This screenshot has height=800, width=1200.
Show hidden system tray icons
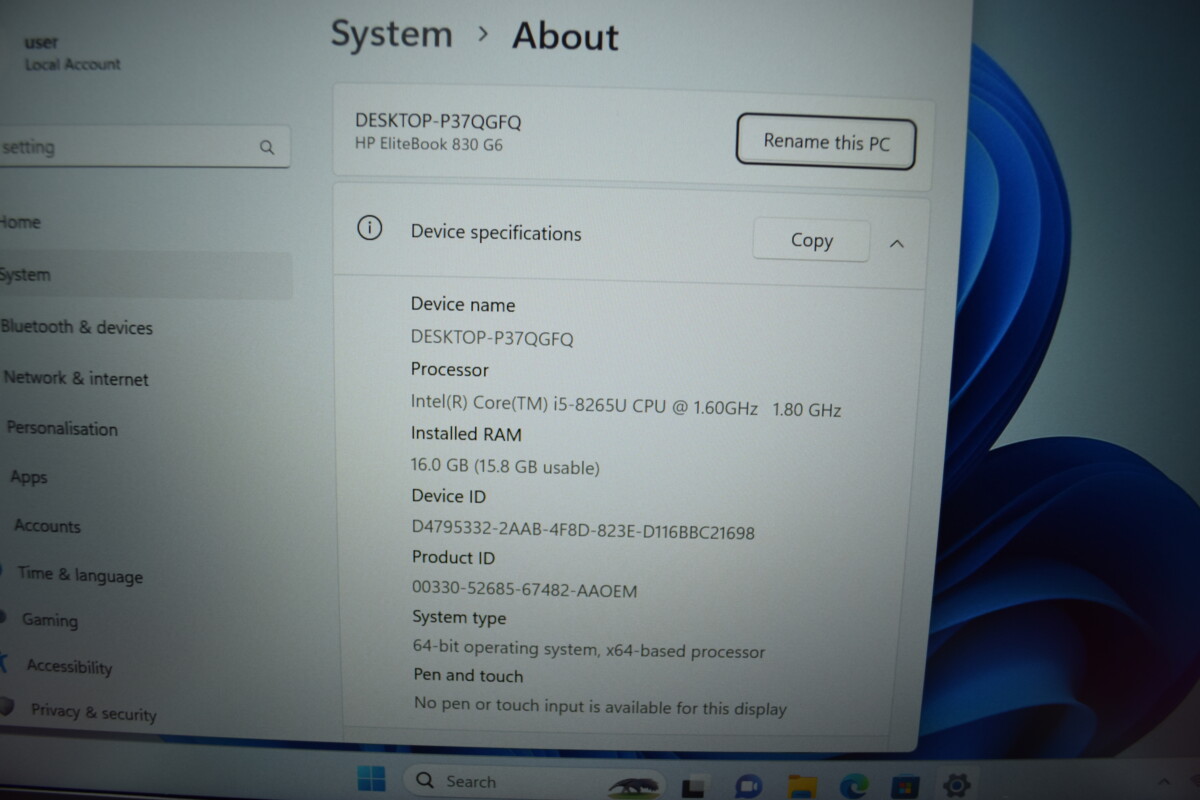[1163, 780]
